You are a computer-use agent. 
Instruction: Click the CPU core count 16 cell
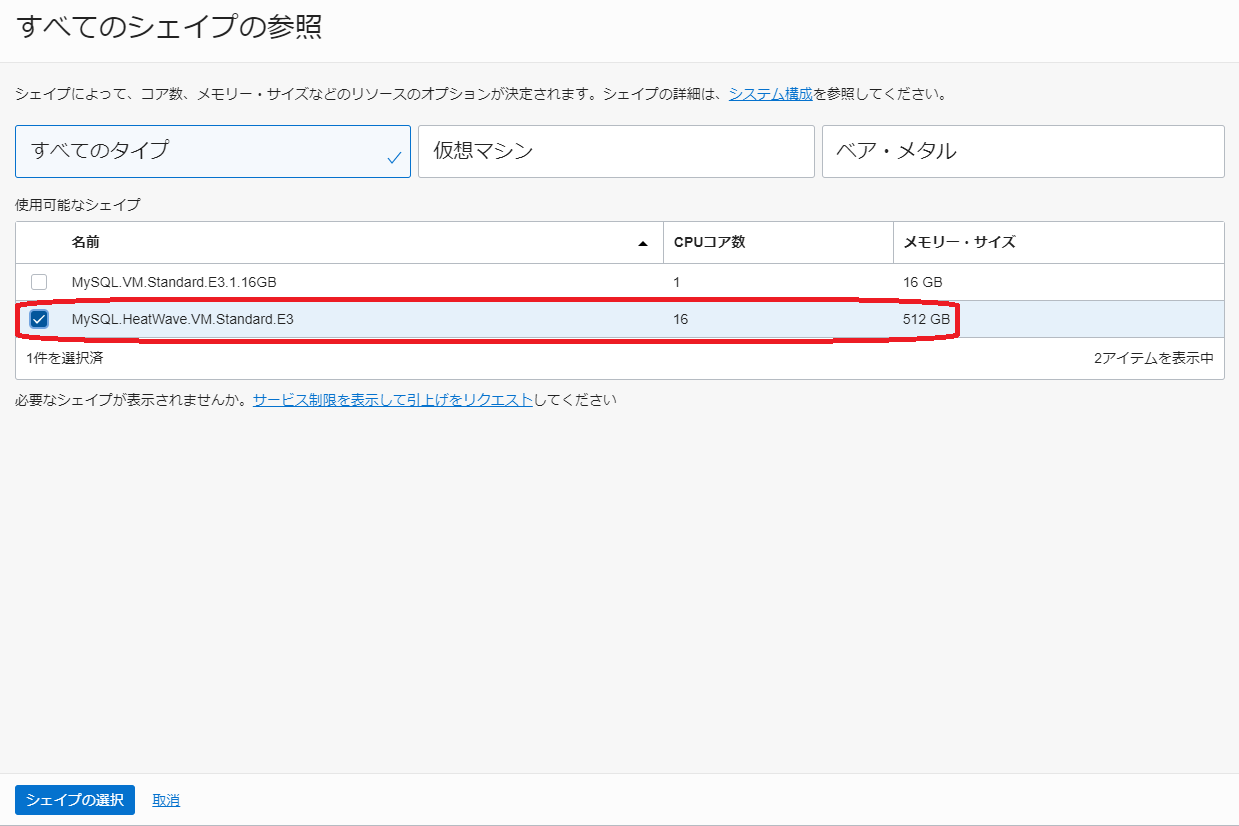(x=680, y=319)
